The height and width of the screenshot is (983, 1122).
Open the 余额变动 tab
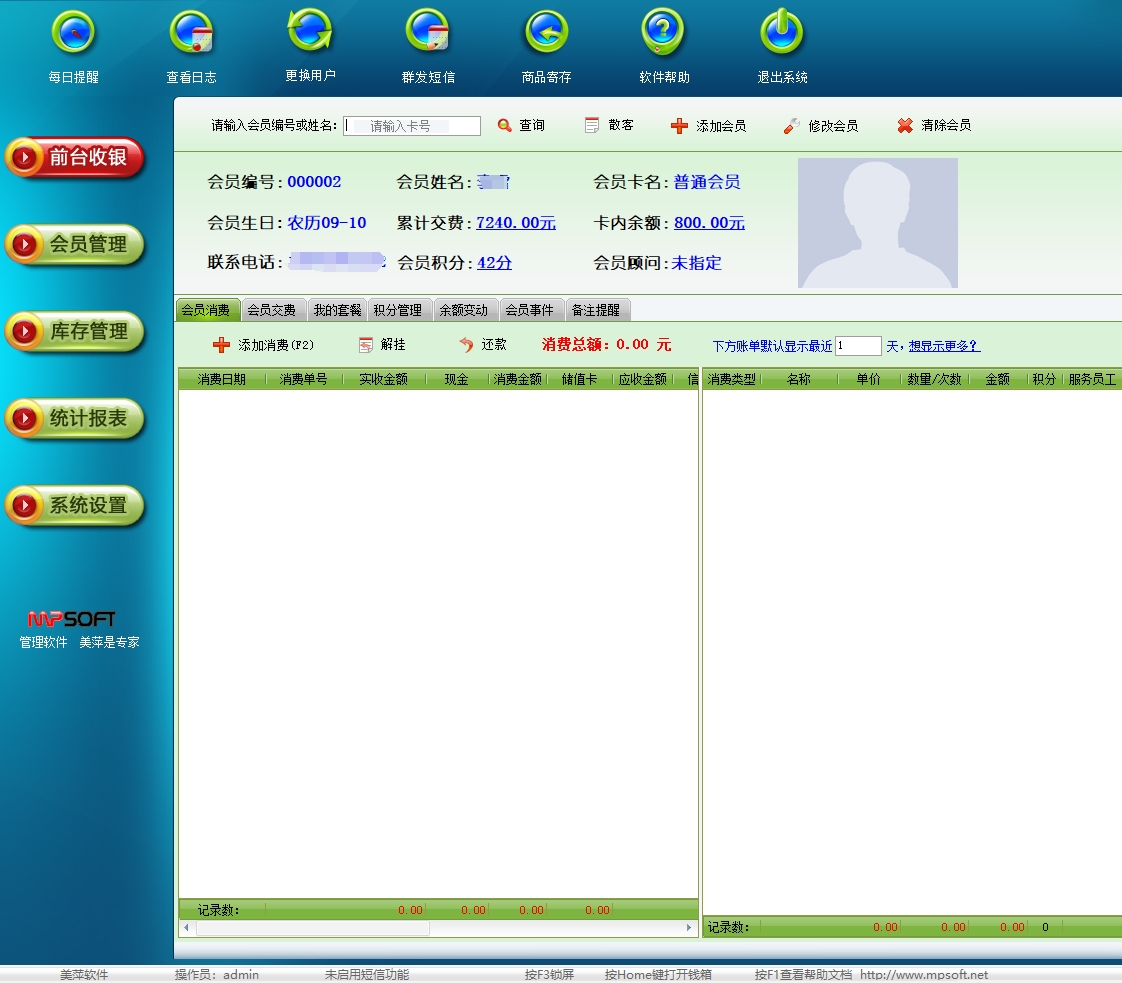(x=463, y=311)
